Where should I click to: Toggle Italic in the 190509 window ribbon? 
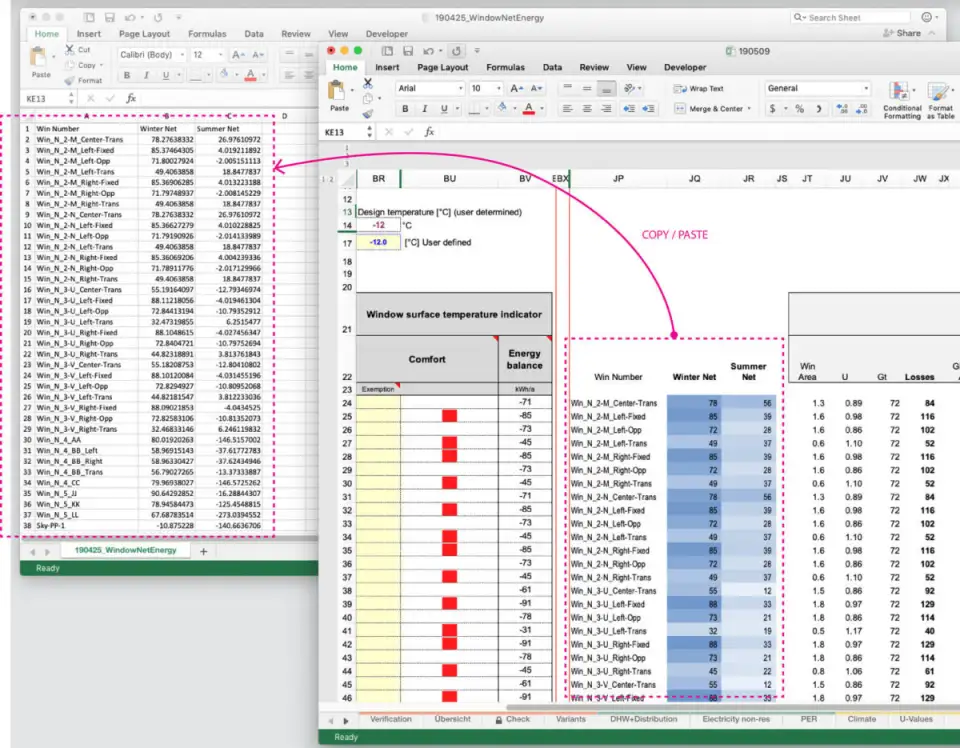pyautogui.click(x=425, y=109)
